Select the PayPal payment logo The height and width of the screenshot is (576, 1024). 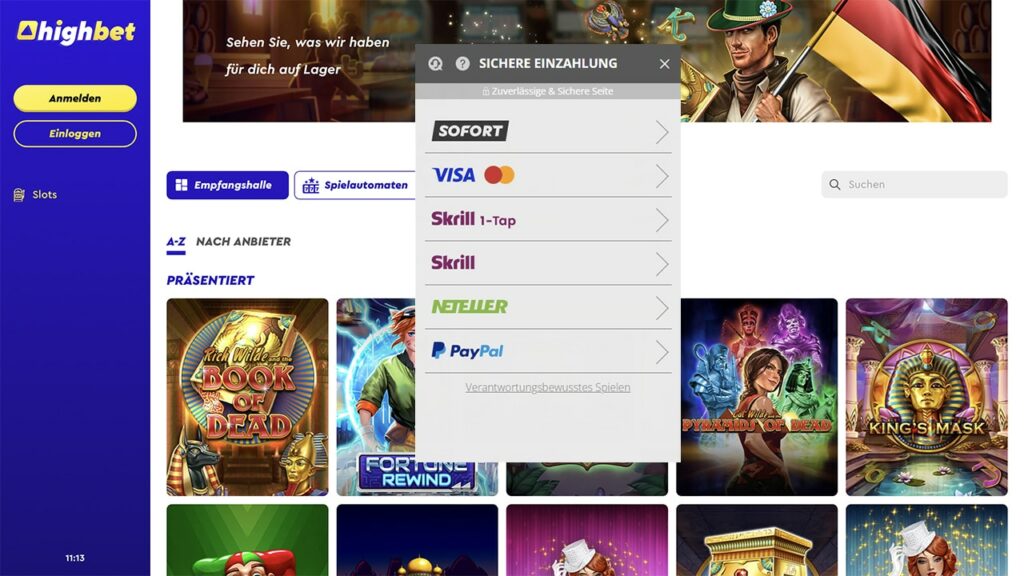(x=467, y=351)
